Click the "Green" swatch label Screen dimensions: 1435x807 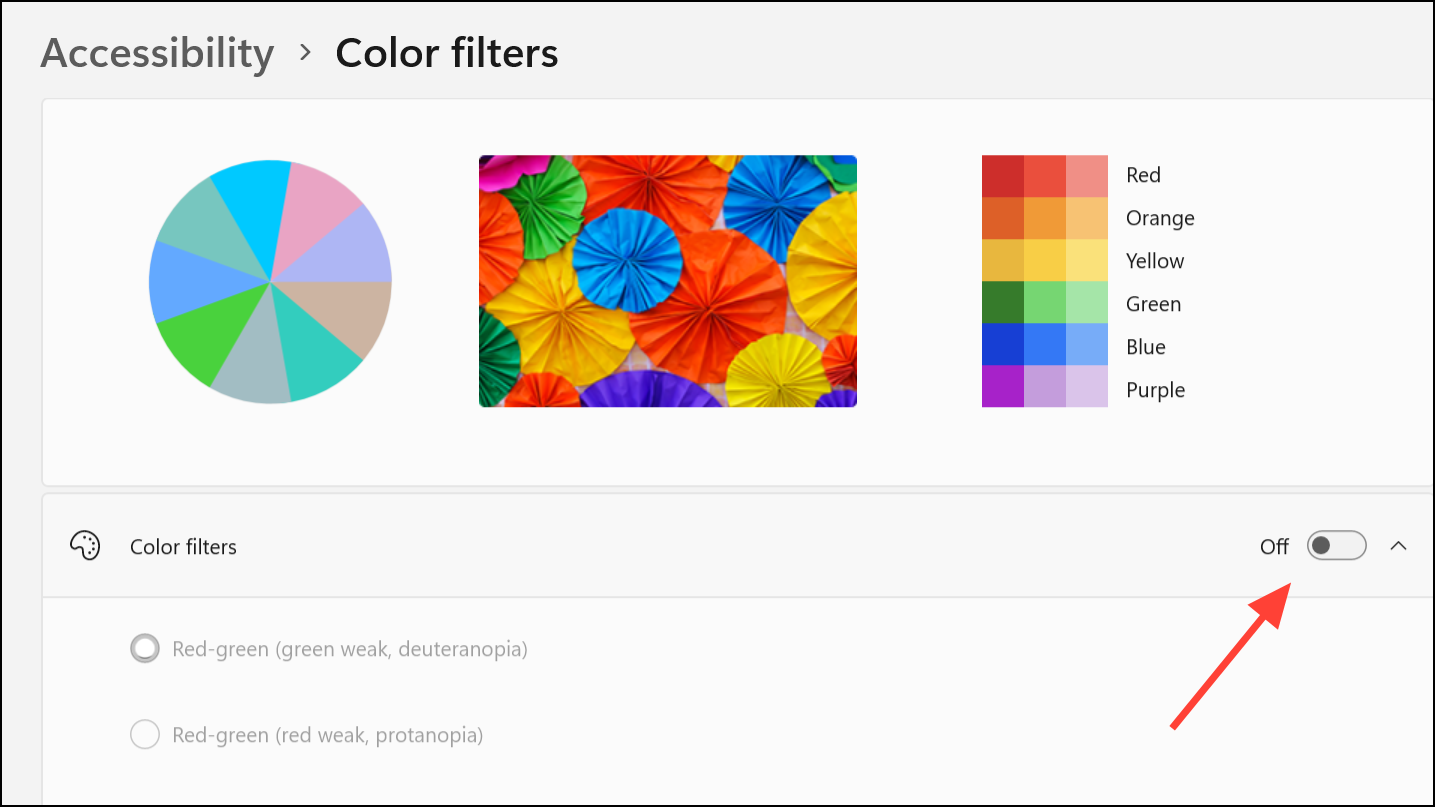pyautogui.click(x=1153, y=304)
